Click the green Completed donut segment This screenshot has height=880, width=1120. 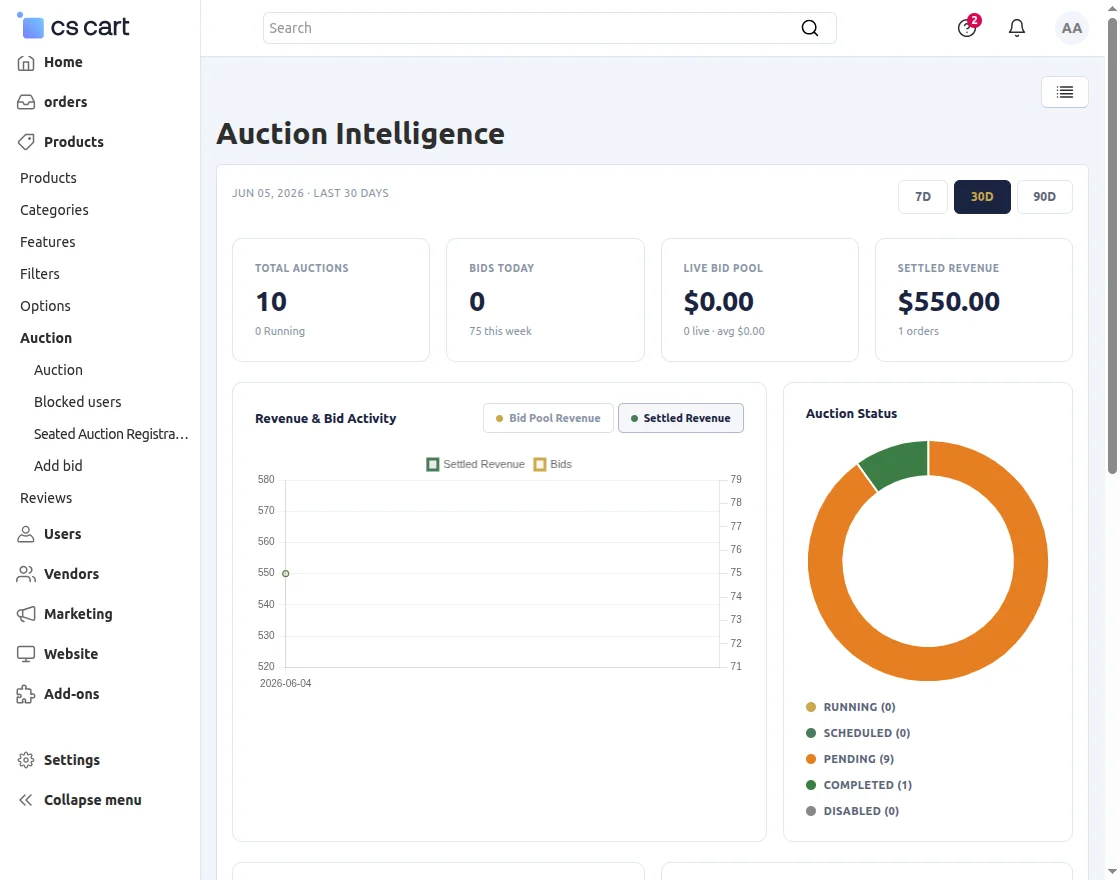coord(897,461)
